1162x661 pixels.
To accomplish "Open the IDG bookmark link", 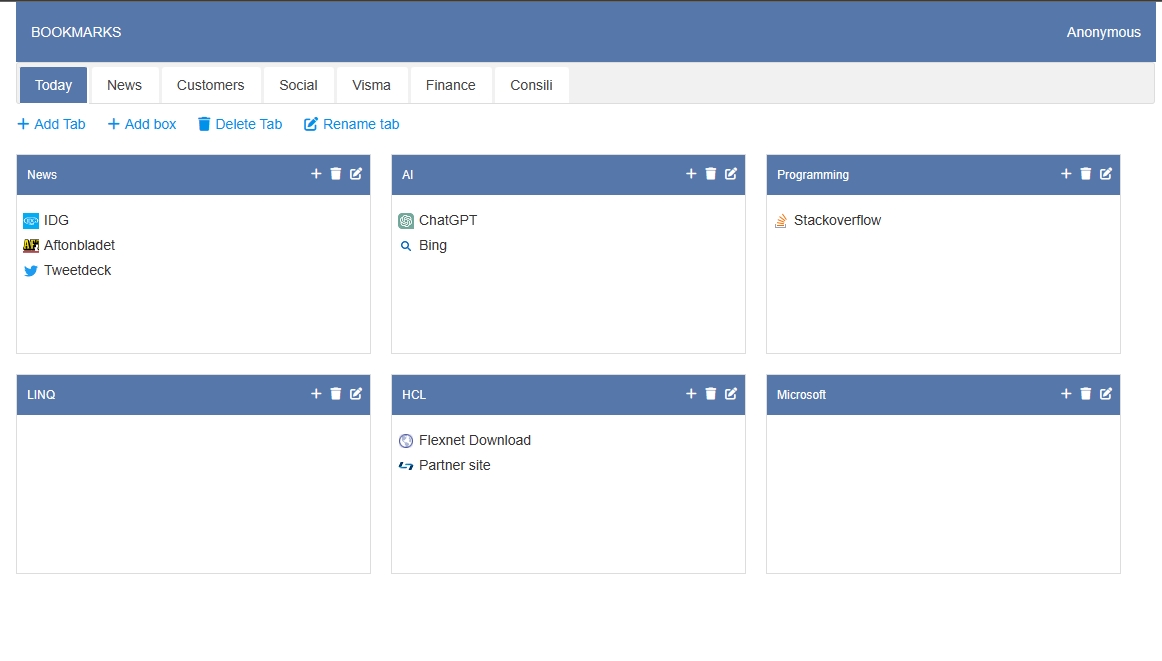I will tap(56, 220).
